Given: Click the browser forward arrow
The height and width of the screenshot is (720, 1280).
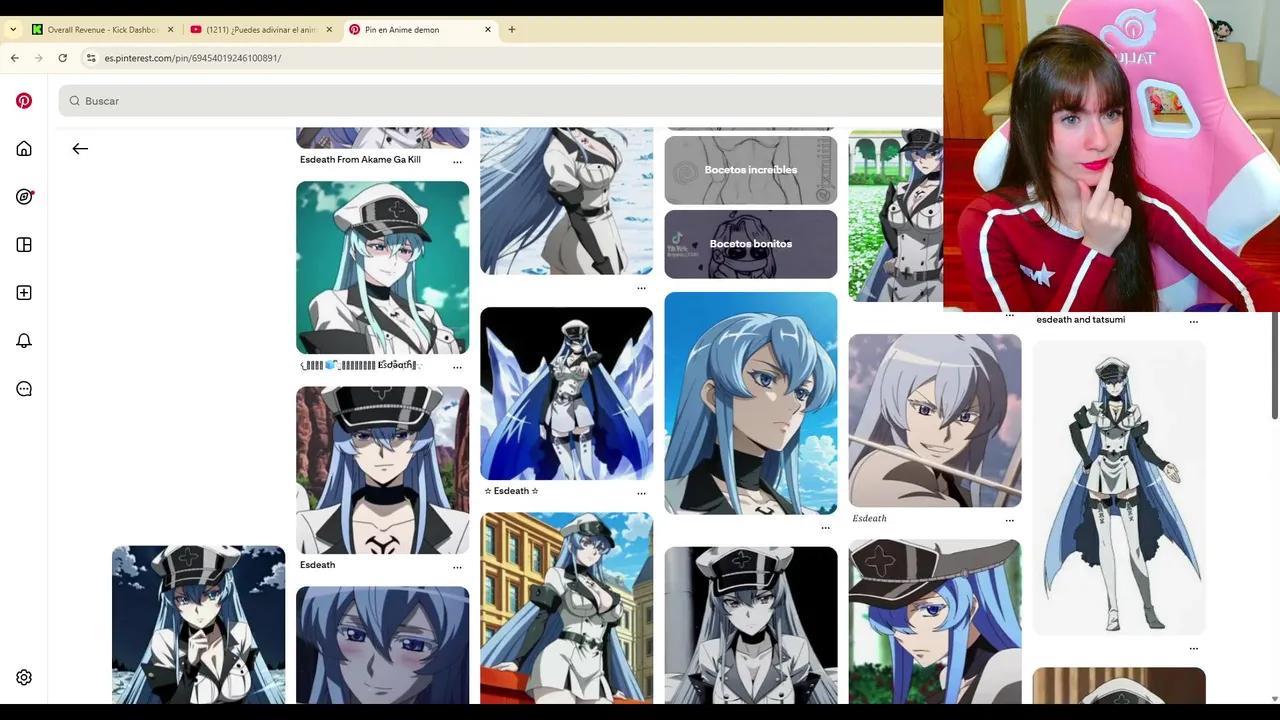Looking at the screenshot, I should pos(38,58).
